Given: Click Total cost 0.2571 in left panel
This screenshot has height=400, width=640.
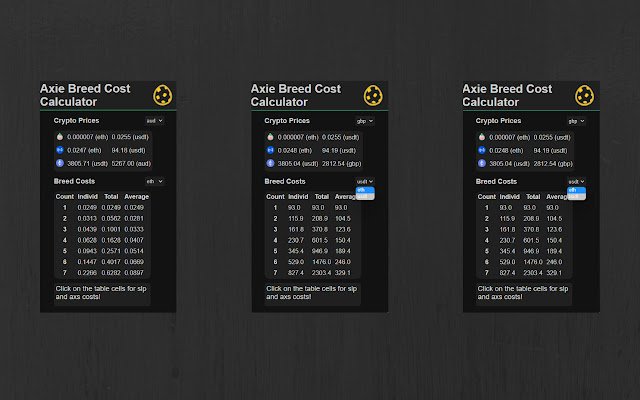Looking at the screenshot, I should 111,251.
